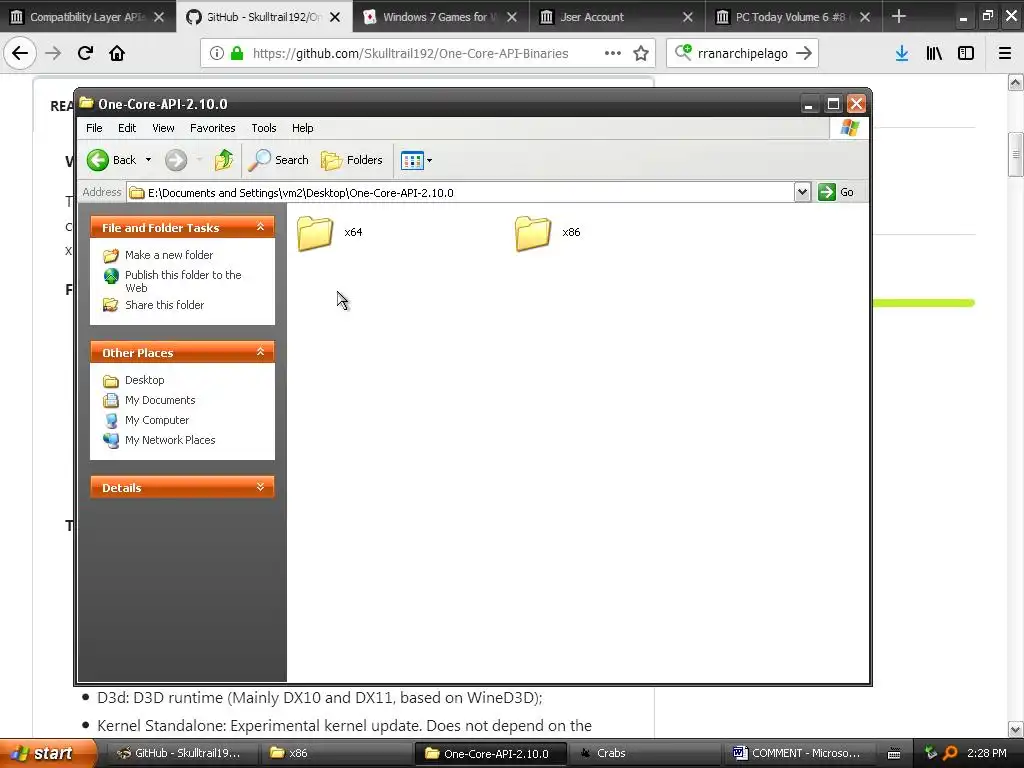Open the Views dropdown button
Screen dimensions: 1024x768
(416, 160)
